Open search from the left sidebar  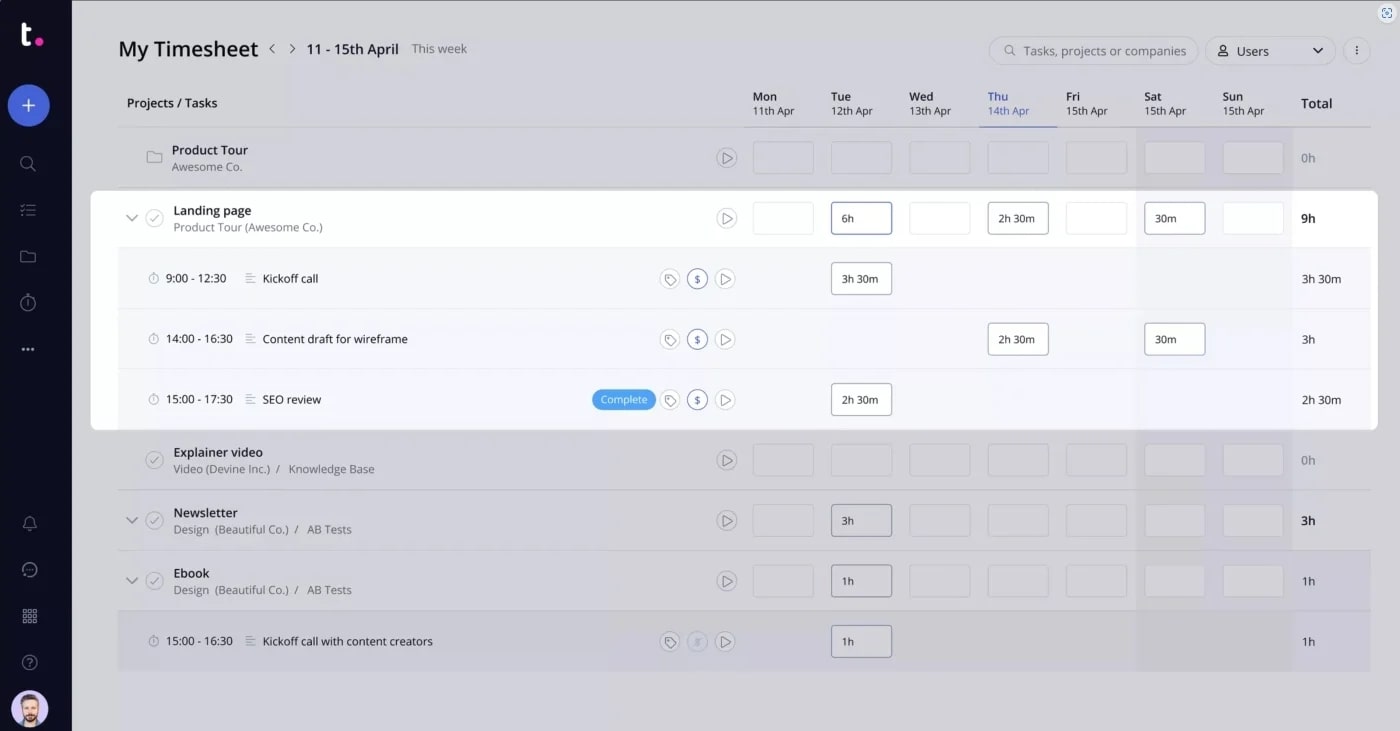[28, 164]
